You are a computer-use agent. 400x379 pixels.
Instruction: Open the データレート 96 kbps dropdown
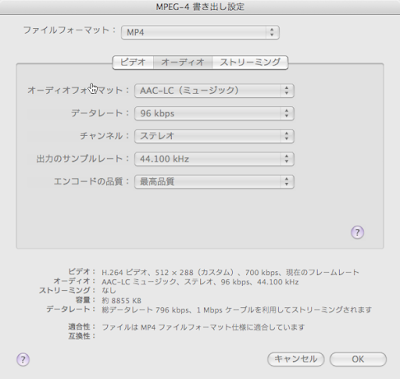point(214,113)
